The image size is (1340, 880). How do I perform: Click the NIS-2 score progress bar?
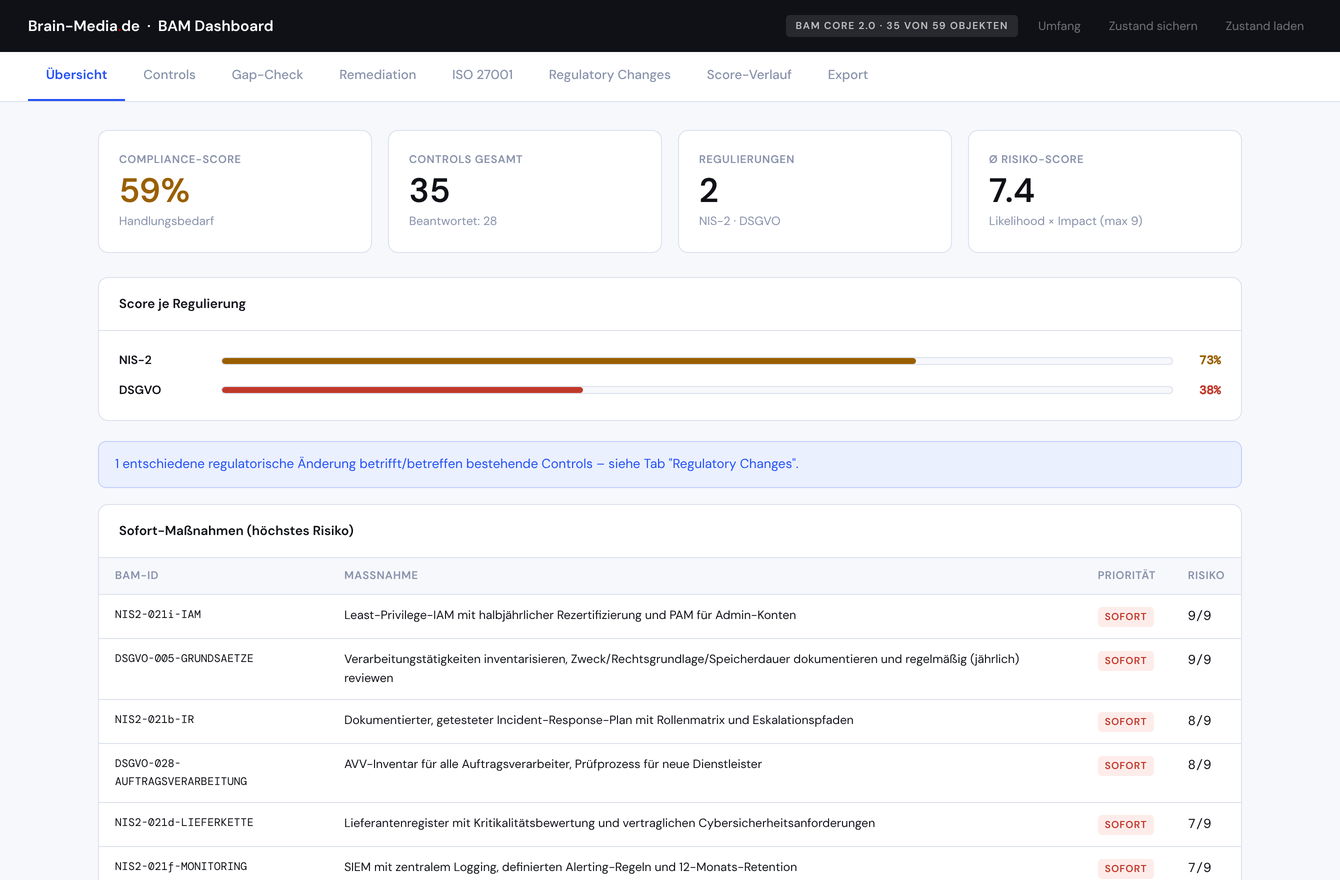pos(697,360)
